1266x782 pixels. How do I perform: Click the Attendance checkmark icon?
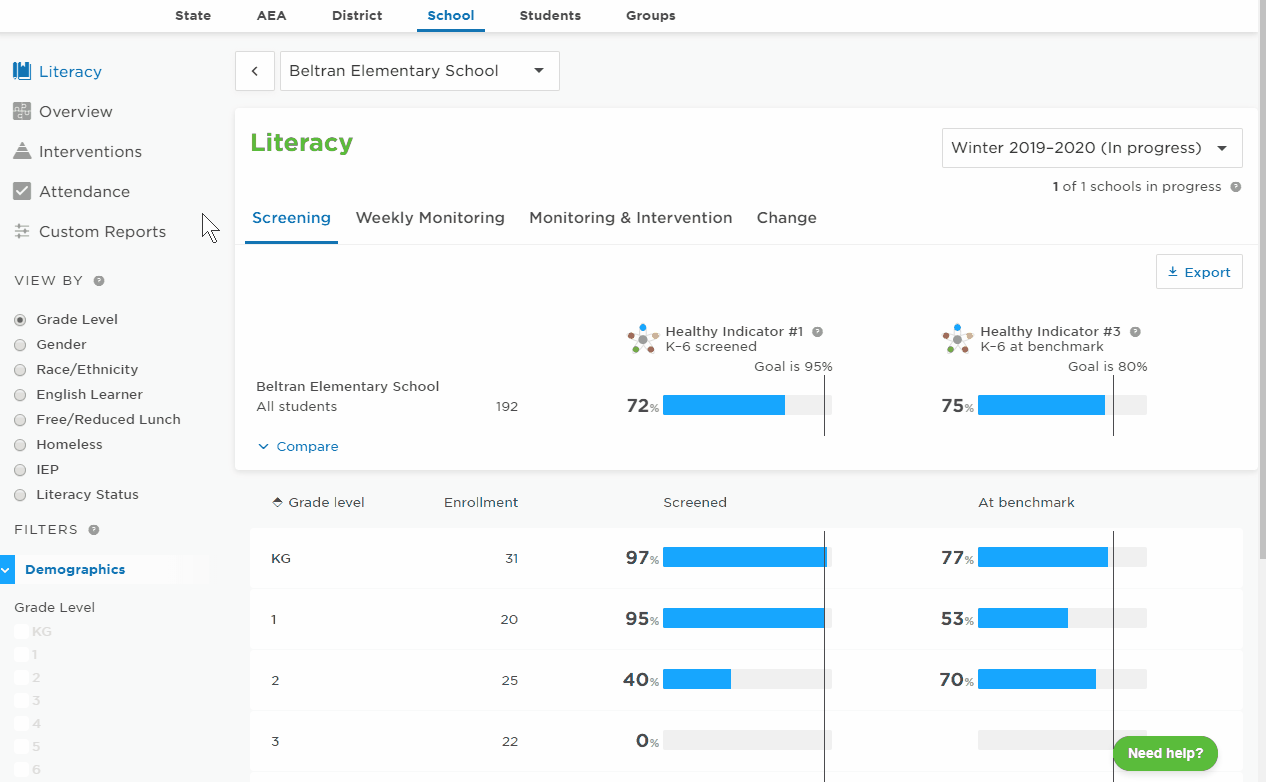[x=22, y=191]
